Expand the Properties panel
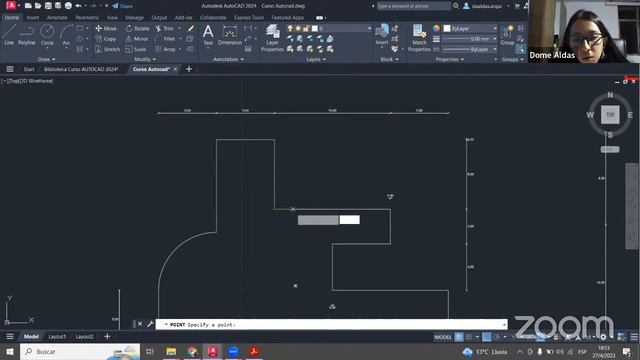 (449, 59)
